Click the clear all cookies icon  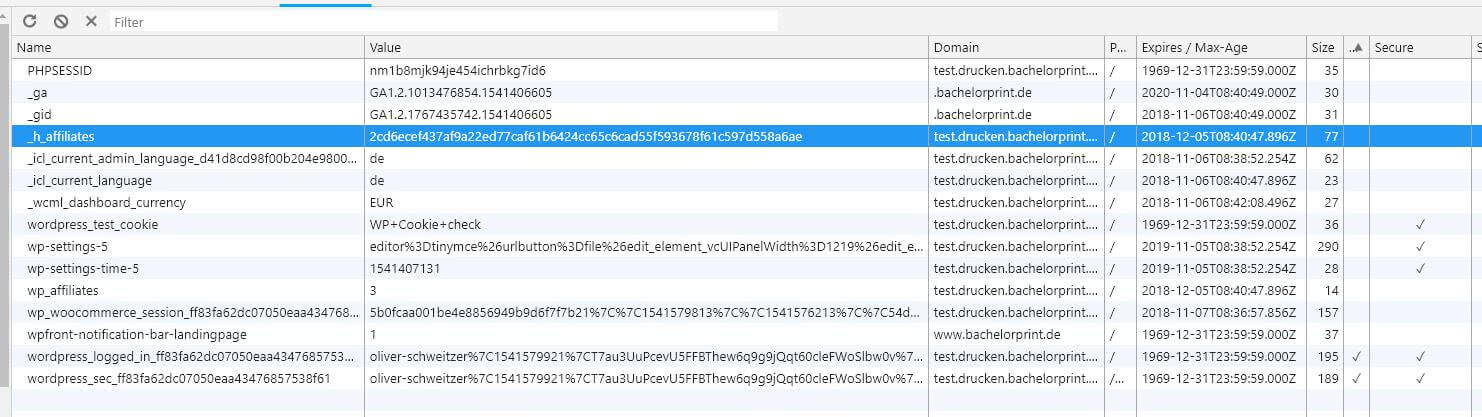[61, 21]
